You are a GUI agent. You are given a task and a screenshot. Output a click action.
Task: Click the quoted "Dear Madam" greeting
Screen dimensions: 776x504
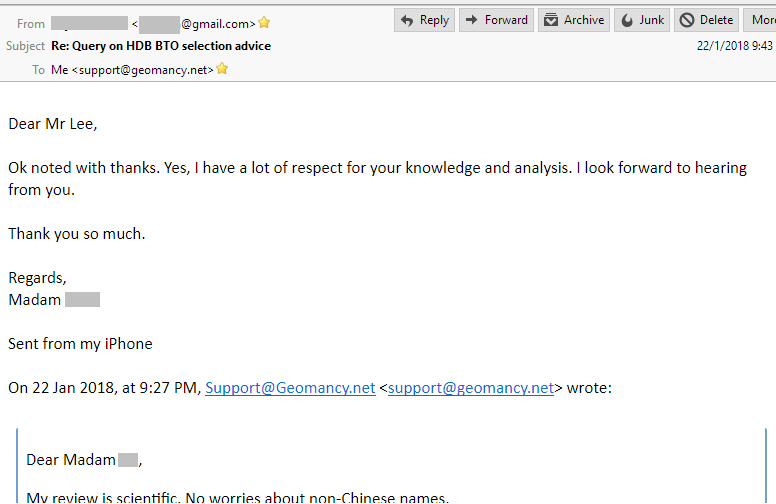71,460
